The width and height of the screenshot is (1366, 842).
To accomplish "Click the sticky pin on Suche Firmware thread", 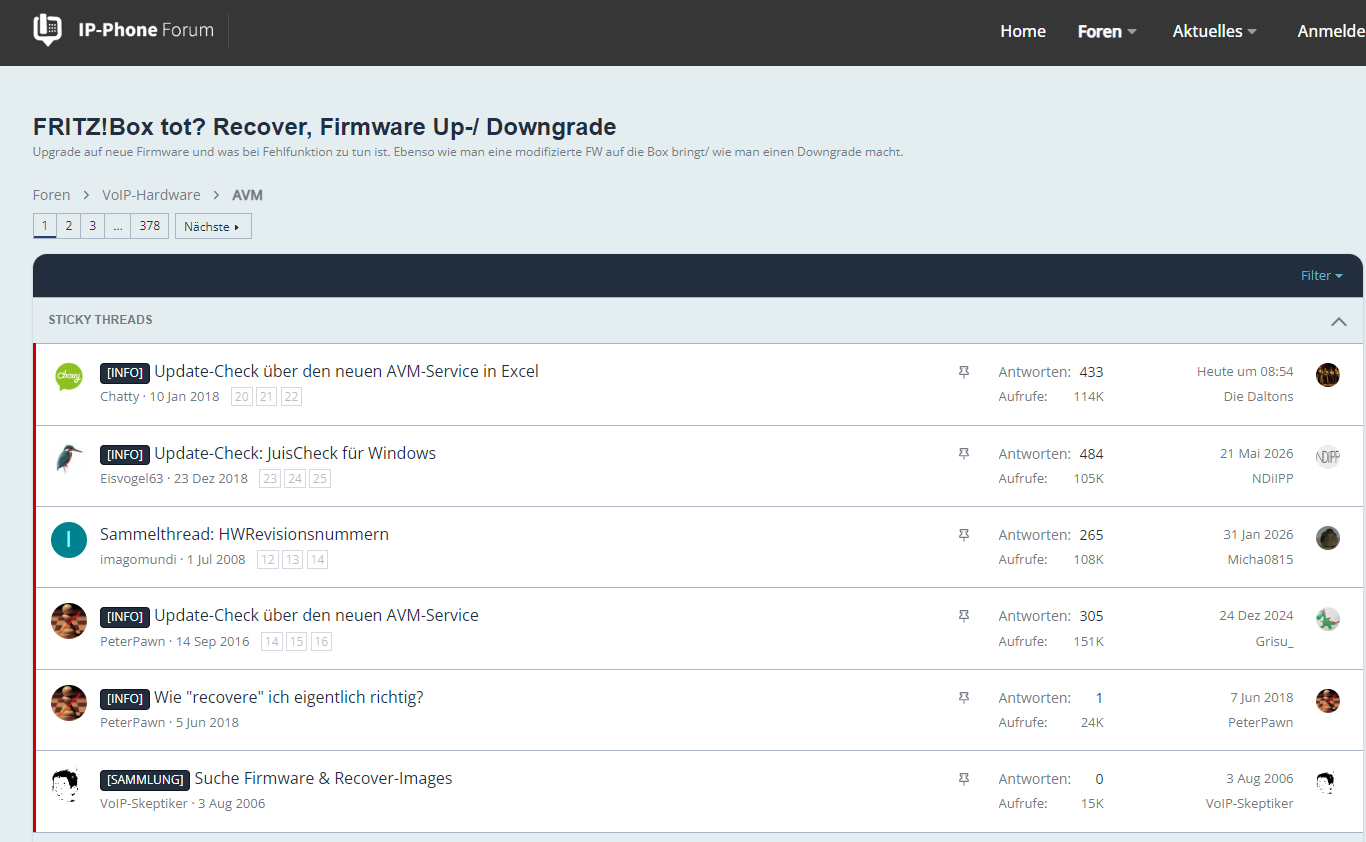I will click(964, 779).
